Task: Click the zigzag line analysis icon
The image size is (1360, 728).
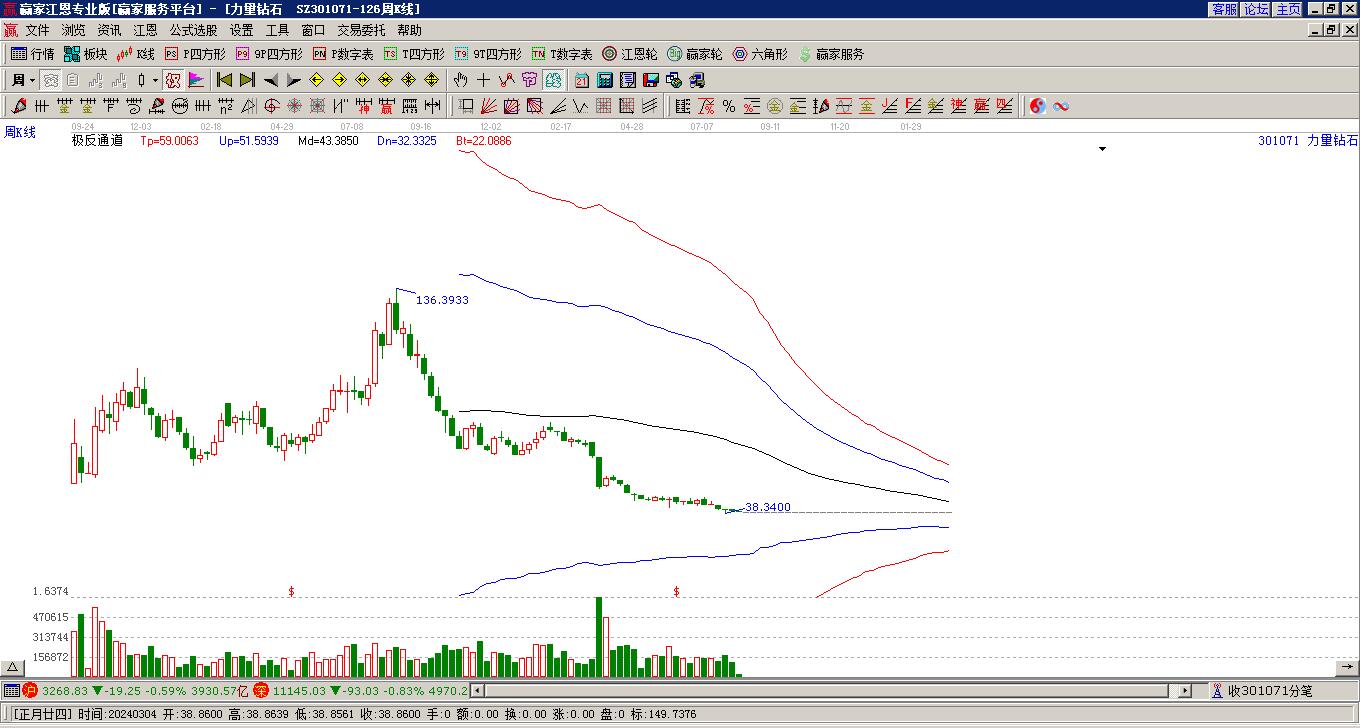Action: 506,80
